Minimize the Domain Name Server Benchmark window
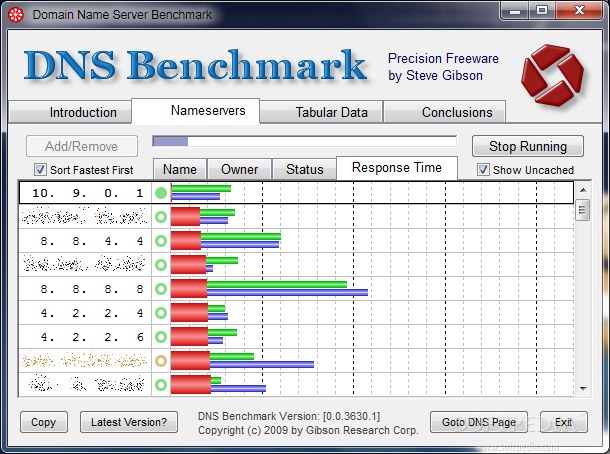610x454 pixels. pyautogui.click(x=515, y=11)
